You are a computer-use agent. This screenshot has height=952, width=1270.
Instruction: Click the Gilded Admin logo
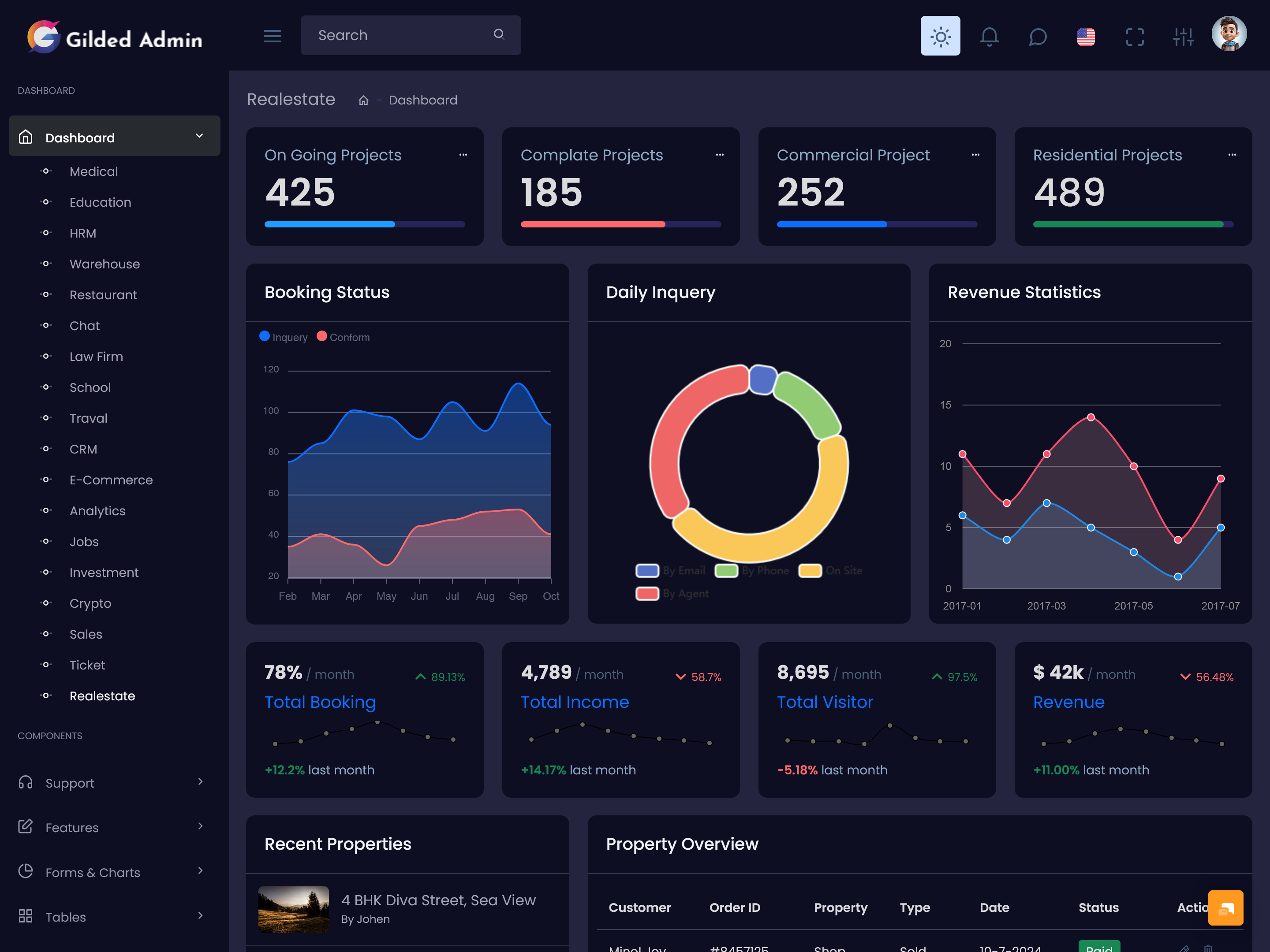(x=115, y=37)
